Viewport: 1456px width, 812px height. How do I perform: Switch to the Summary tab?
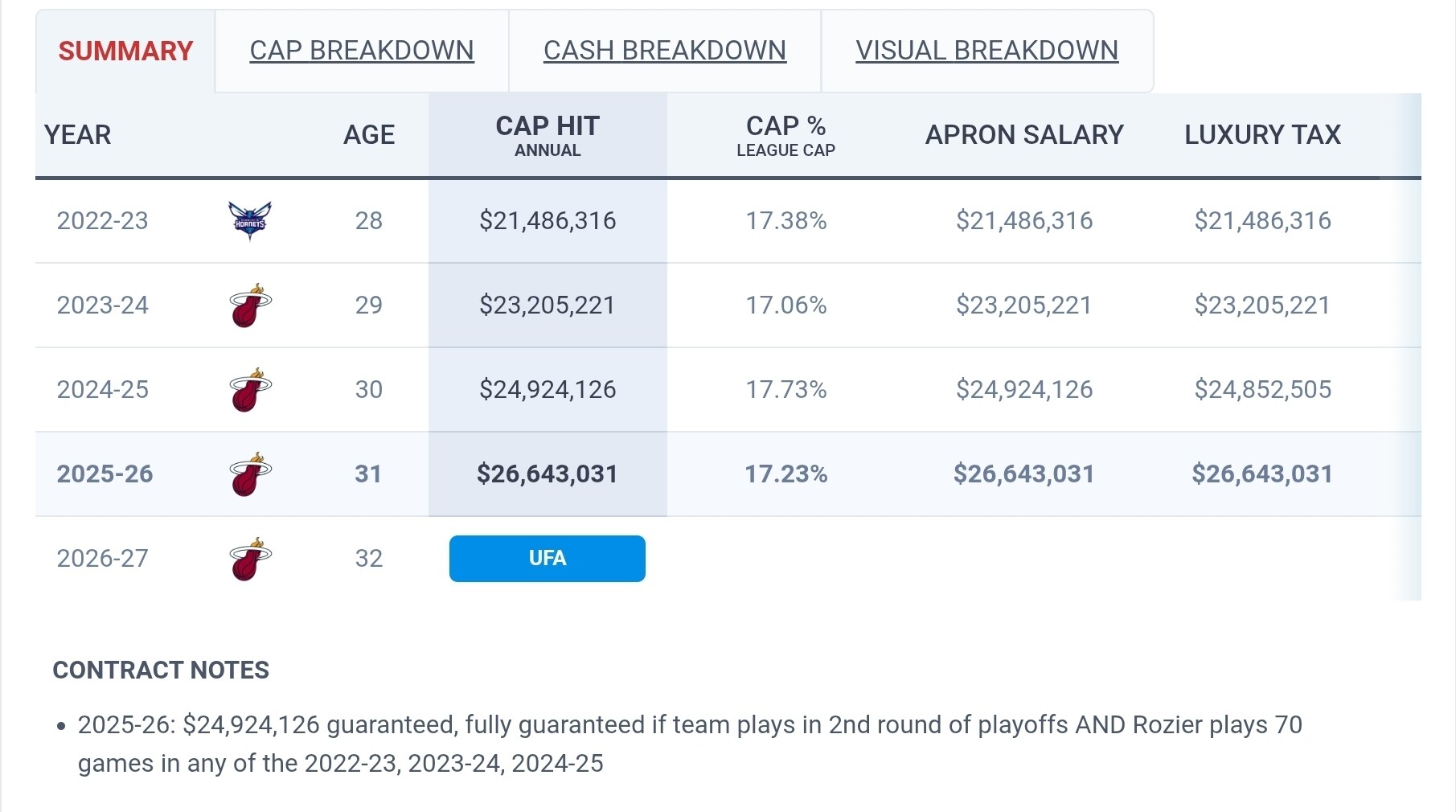[x=125, y=51]
